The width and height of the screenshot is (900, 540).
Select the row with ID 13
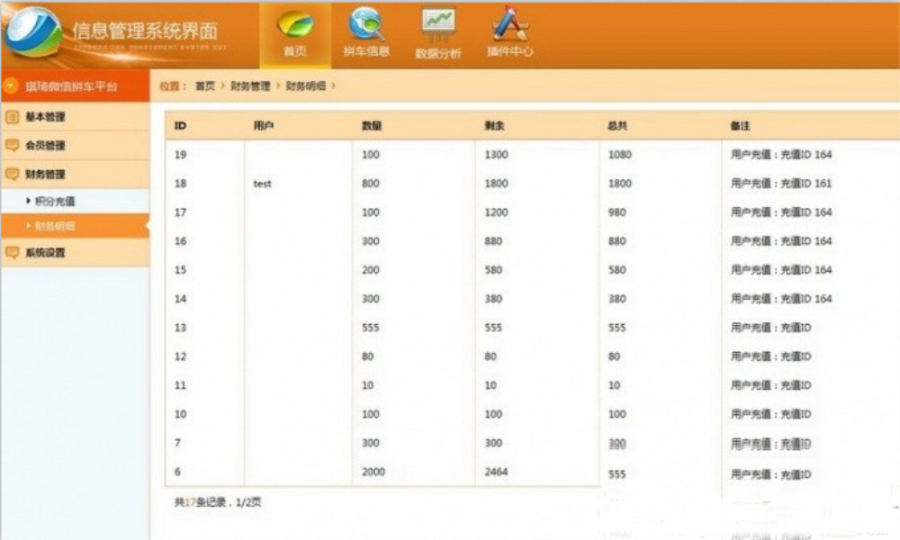coord(531,328)
